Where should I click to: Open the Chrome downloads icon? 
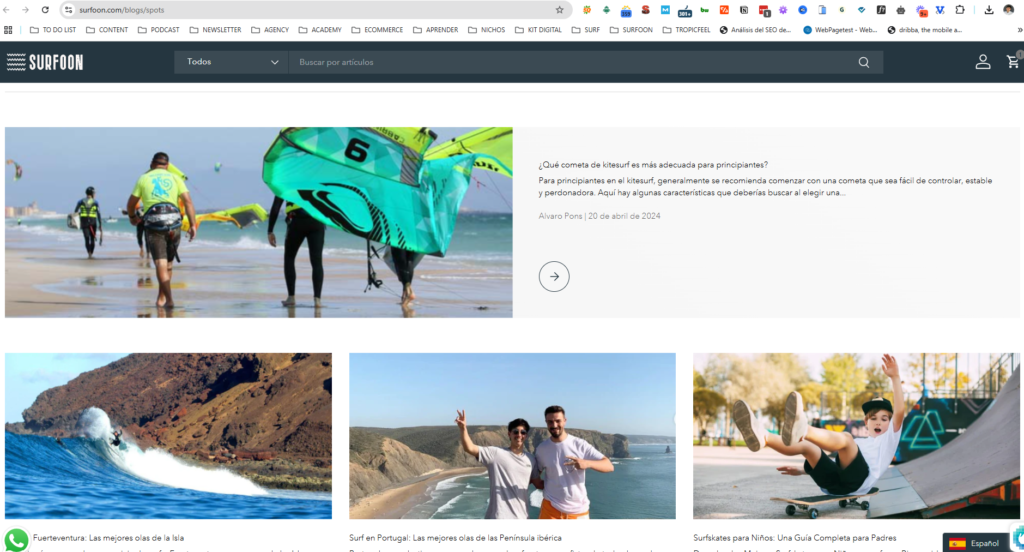988,10
